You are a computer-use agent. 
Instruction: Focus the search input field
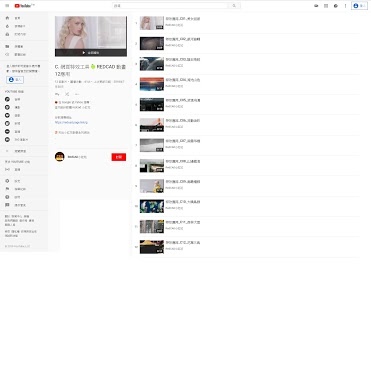coord(170,6)
